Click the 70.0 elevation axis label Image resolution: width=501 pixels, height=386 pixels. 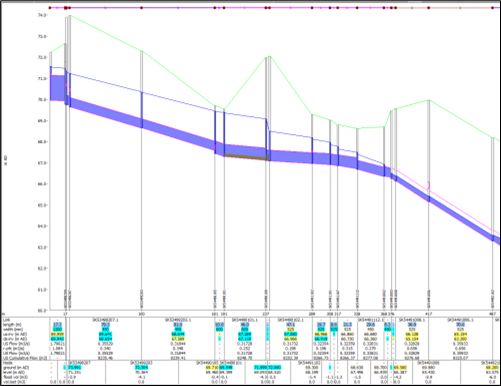(42, 100)
